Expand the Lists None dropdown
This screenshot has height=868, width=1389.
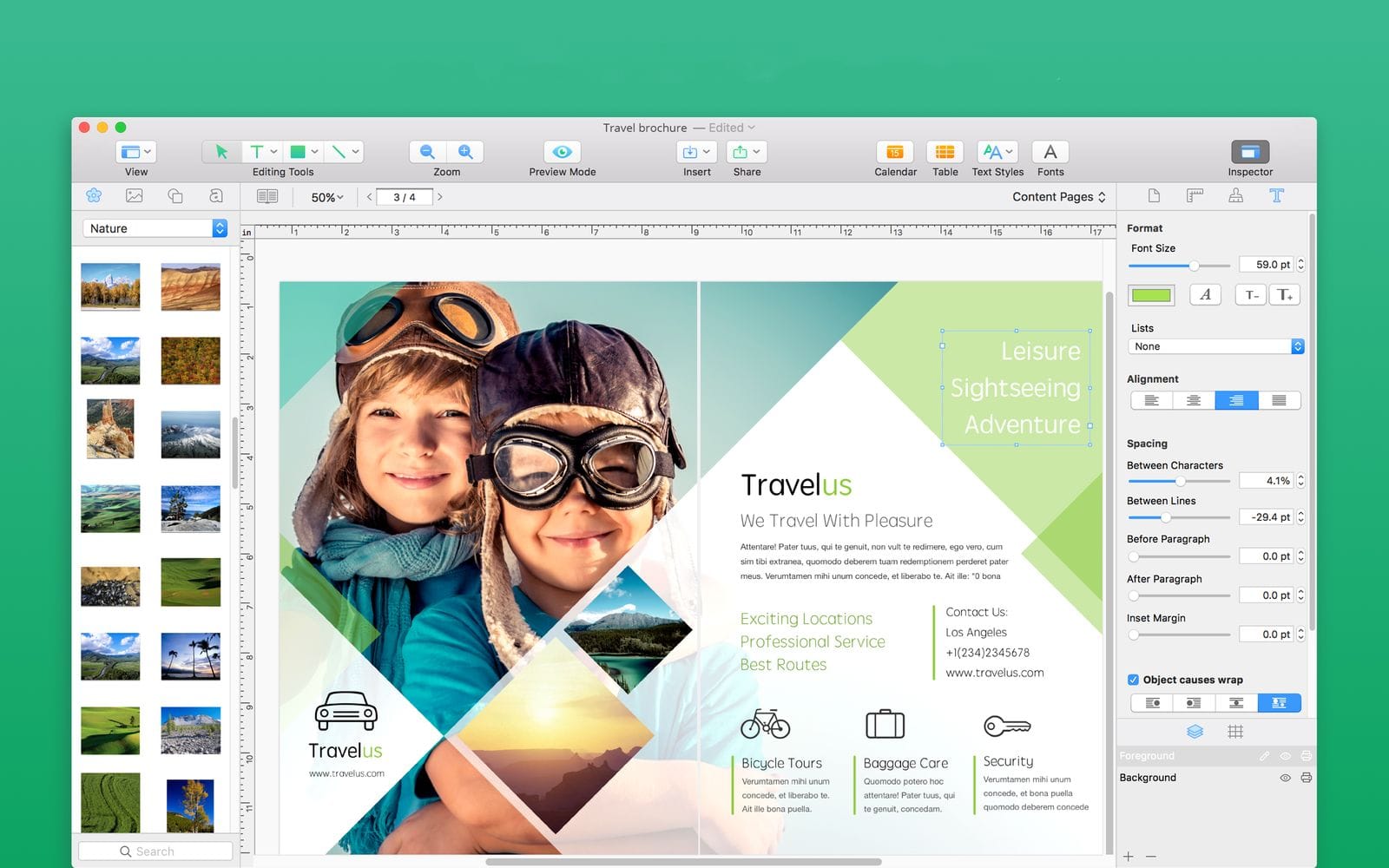pyautogui.click(x=1215, y=346)
